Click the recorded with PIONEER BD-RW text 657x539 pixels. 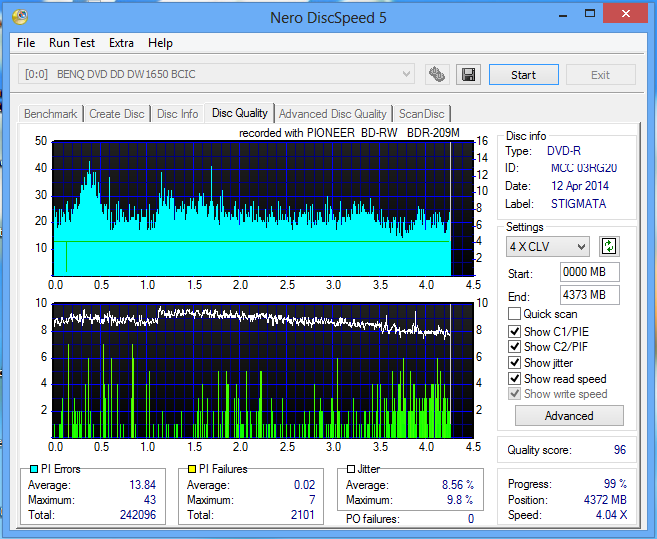click(349, 133)
